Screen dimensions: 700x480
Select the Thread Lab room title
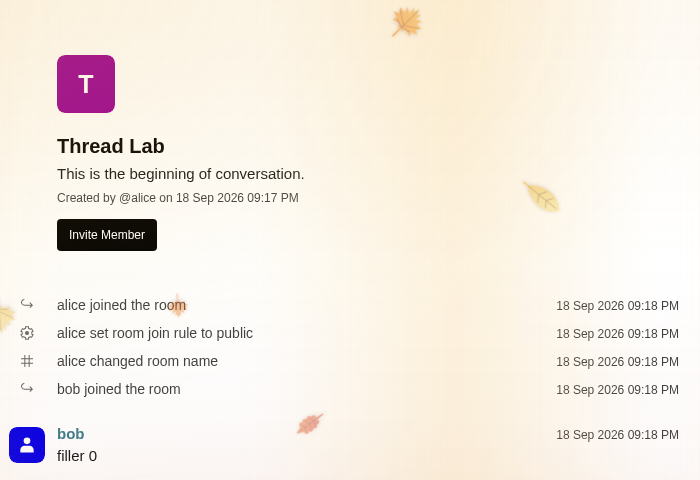(x=111, y=146)
